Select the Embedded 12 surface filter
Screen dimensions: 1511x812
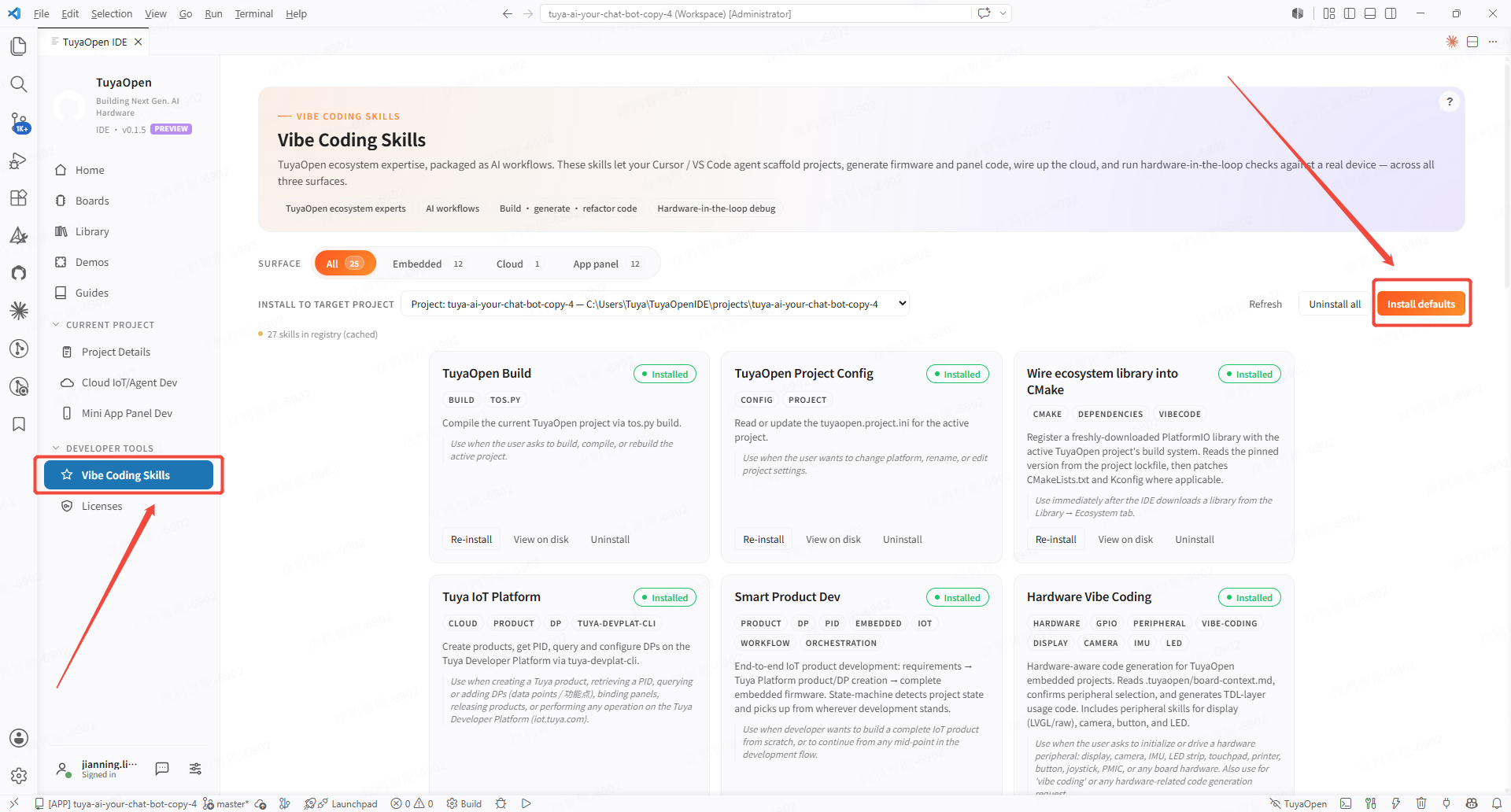click(x=428, y=264)
